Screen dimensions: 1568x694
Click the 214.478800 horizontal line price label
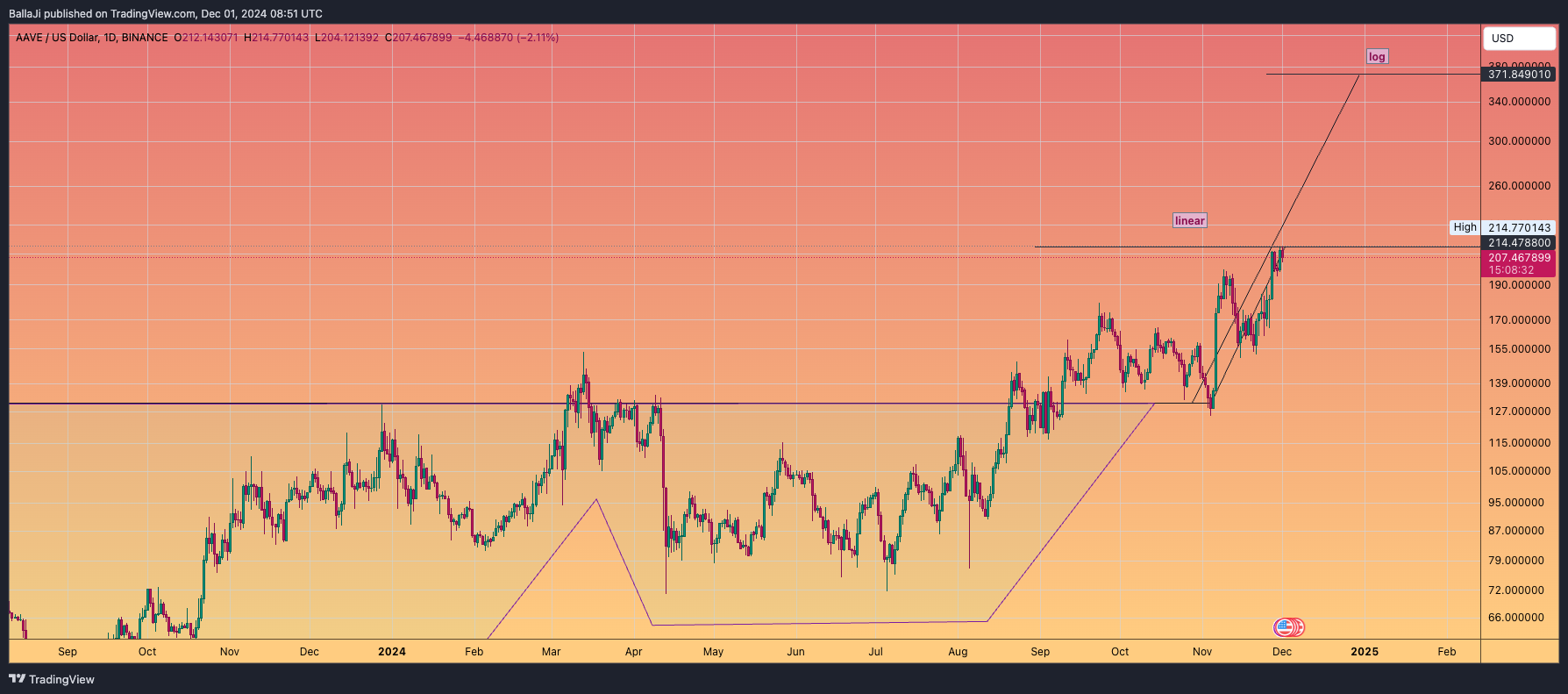[1519, 243]
